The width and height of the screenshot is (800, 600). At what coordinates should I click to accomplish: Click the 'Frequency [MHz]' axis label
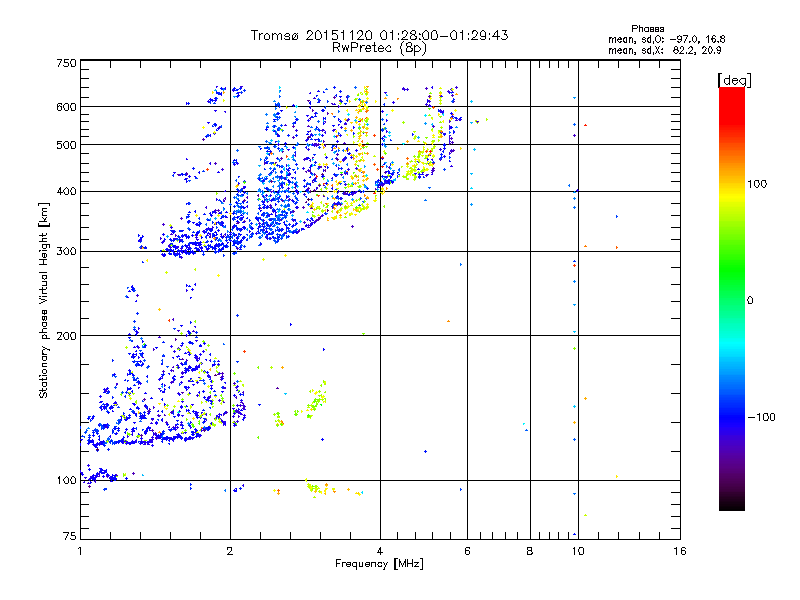coord(379,564)
